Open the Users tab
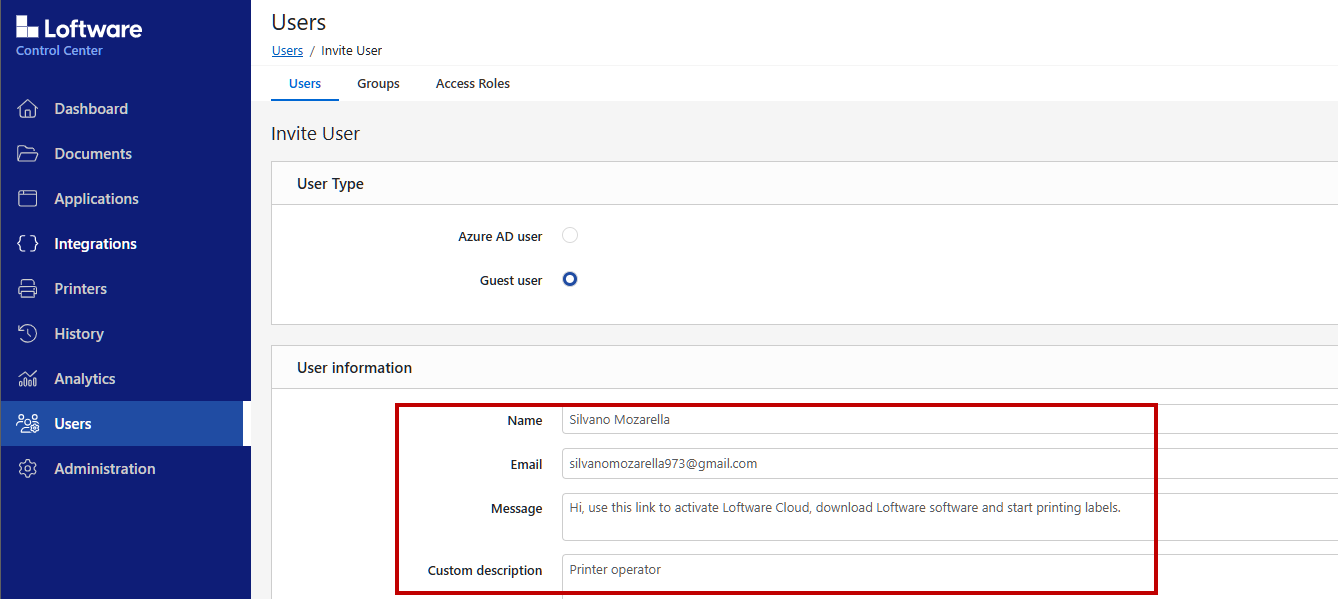1338x599 pixels. pos(305,84)
